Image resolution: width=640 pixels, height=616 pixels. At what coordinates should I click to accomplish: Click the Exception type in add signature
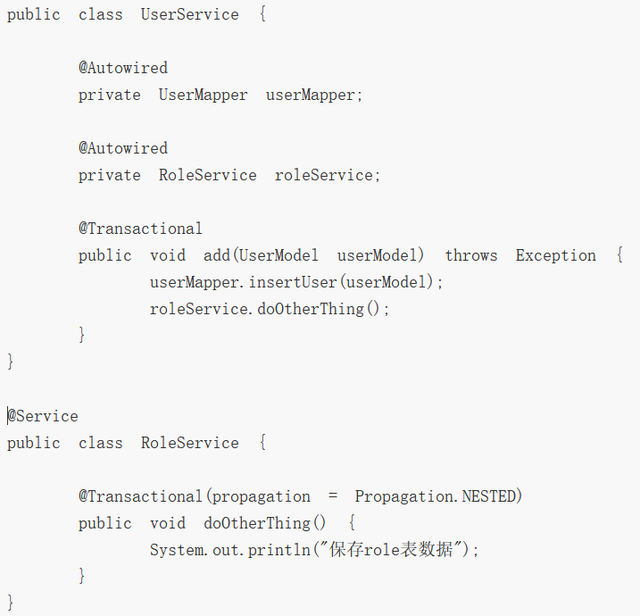[x=556, y=256]
